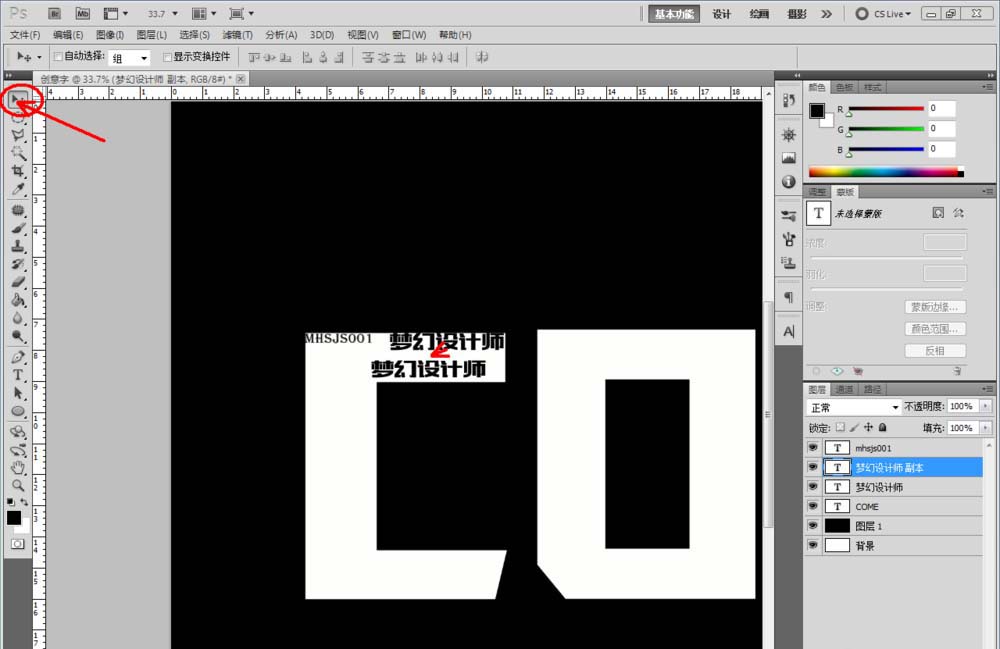
Task: Toggle Quick Mask mode
Action: [x=17, y=544]
